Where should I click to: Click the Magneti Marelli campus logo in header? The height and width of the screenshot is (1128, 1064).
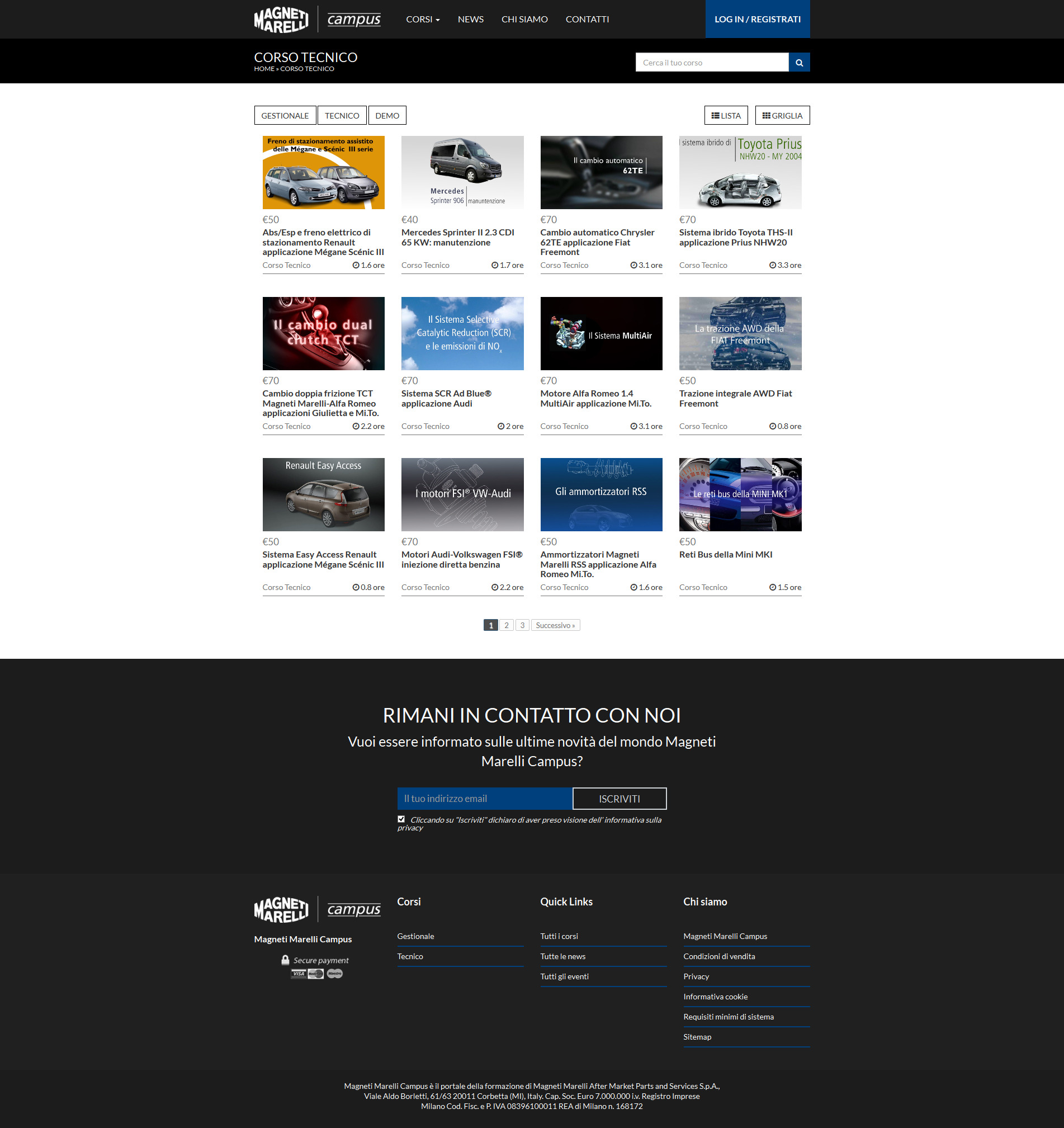click(x=317, y=19)
